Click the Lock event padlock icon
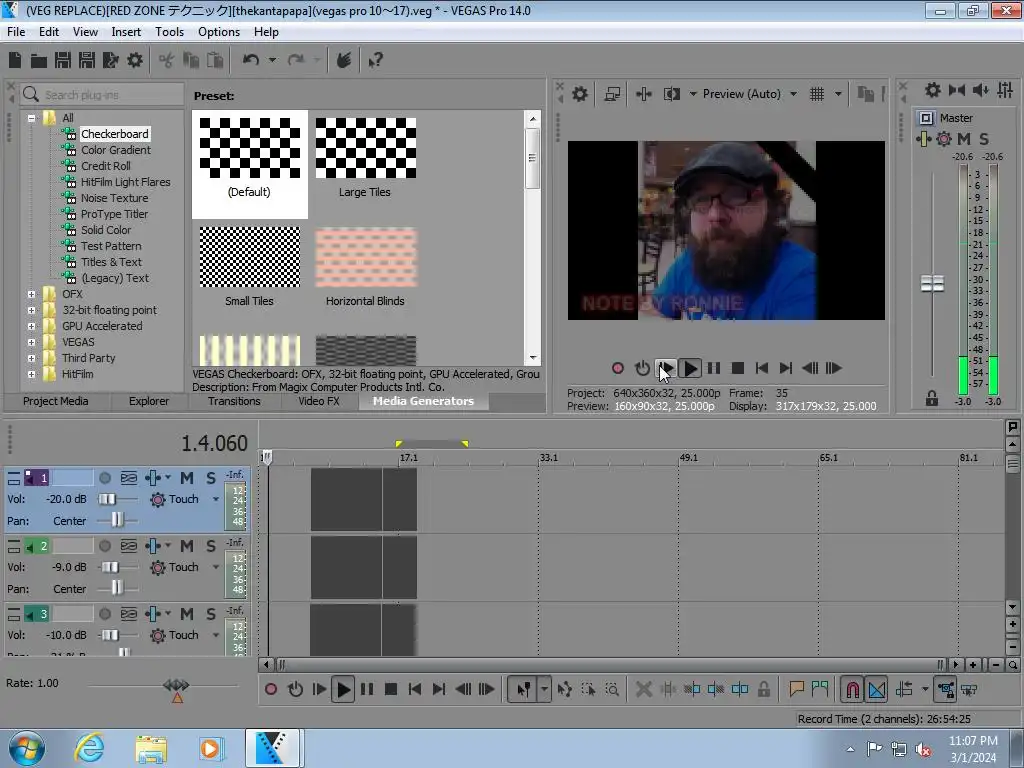 pos(763,689)
